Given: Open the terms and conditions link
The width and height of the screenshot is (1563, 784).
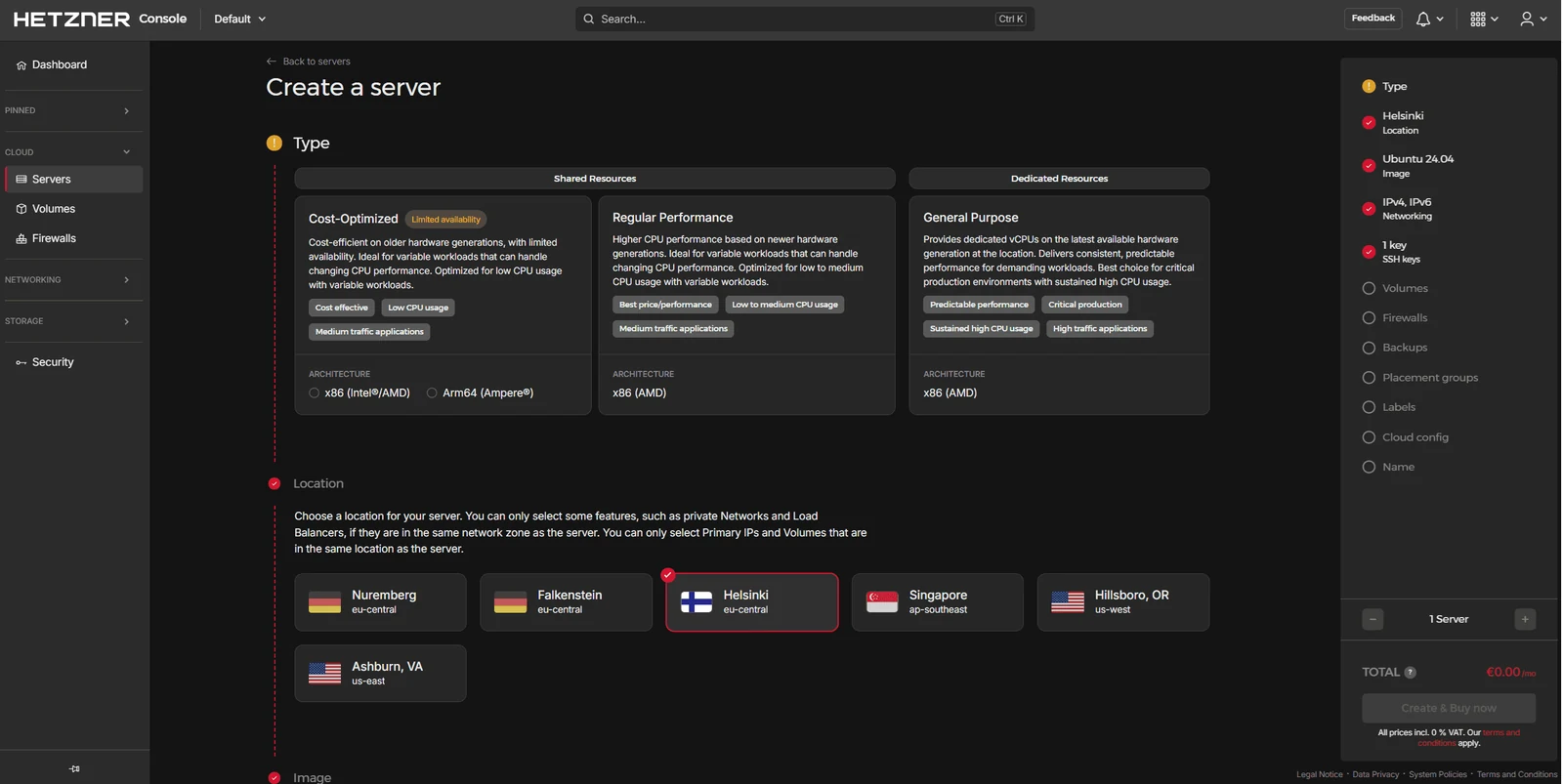Looking at the screenshot, I should point(1469,738).
